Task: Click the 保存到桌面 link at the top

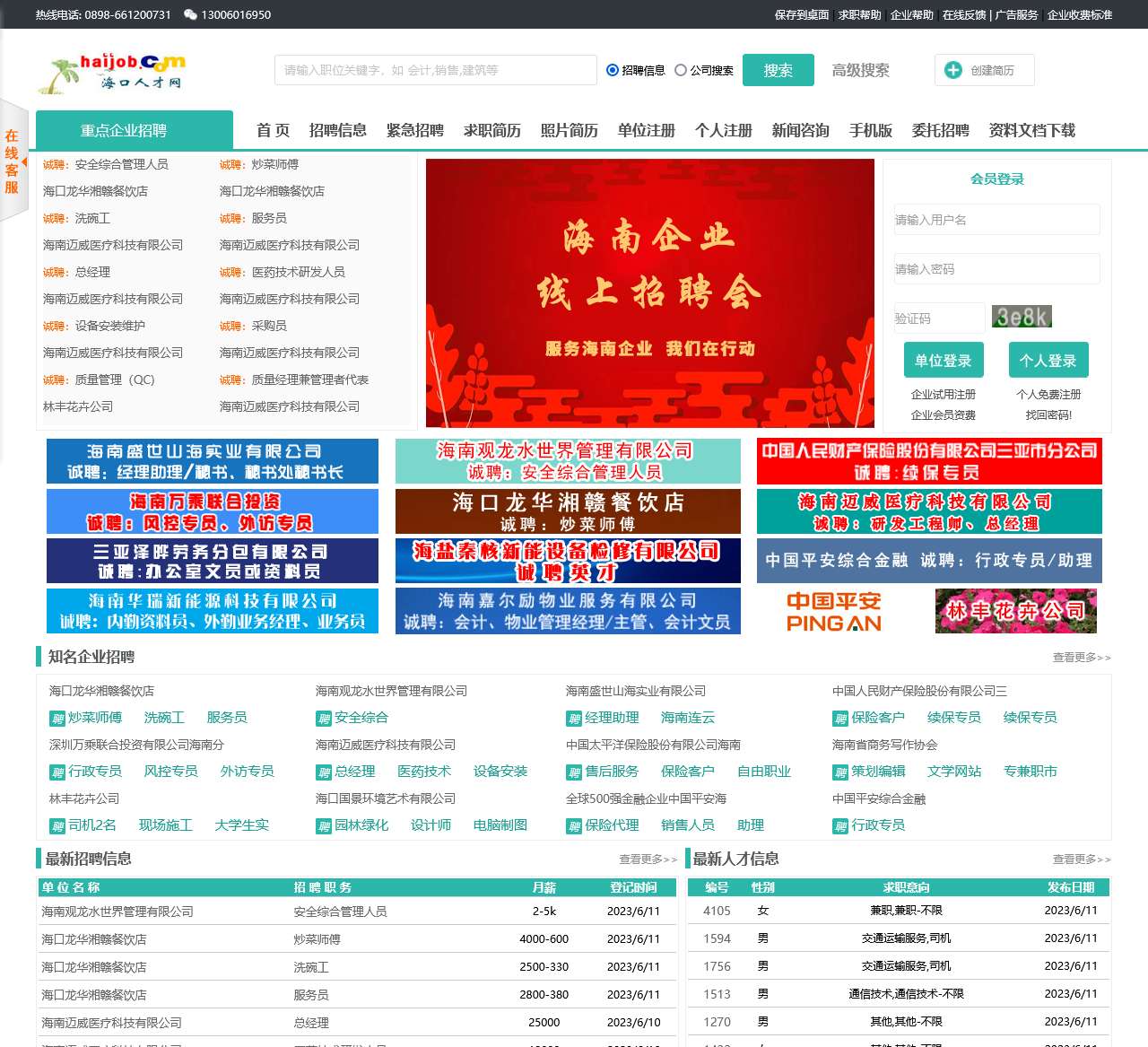Action: [x=802, y=15]
